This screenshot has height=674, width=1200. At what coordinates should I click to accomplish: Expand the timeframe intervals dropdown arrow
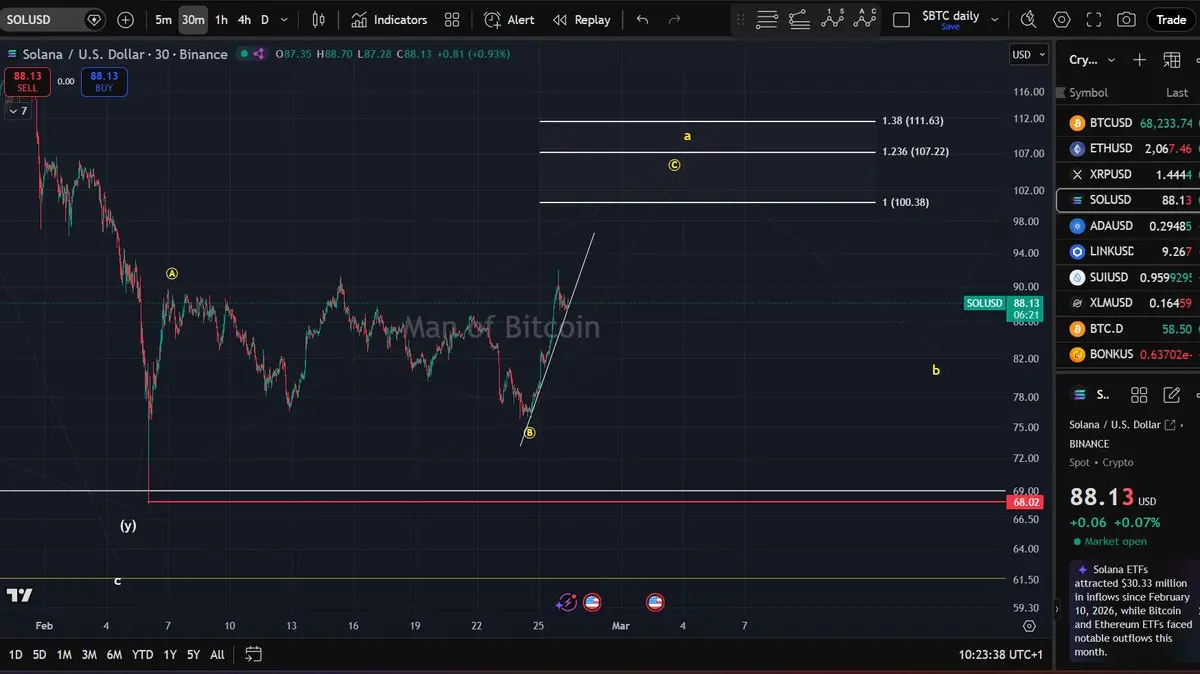pos(285,19)
